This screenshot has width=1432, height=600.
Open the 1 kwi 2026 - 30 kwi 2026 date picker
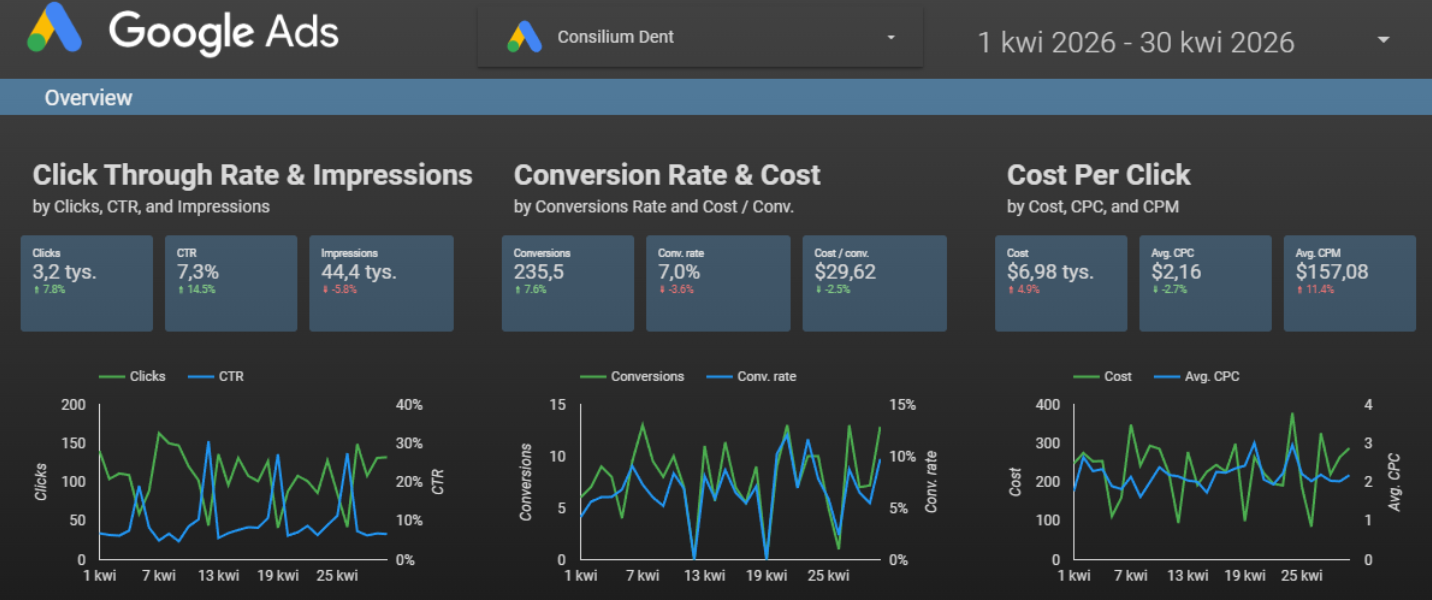coord(1136,42)
